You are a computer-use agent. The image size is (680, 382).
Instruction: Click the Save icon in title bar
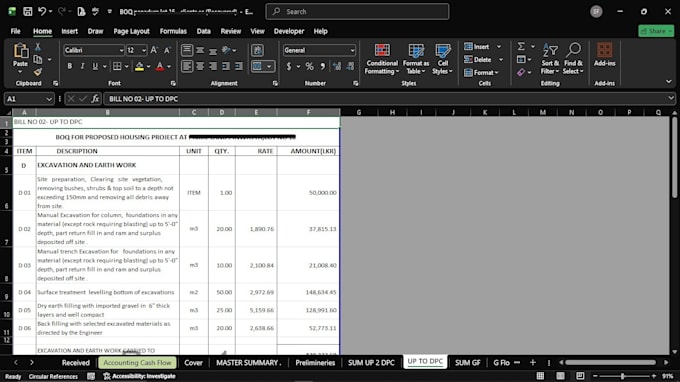click(27, 12)
